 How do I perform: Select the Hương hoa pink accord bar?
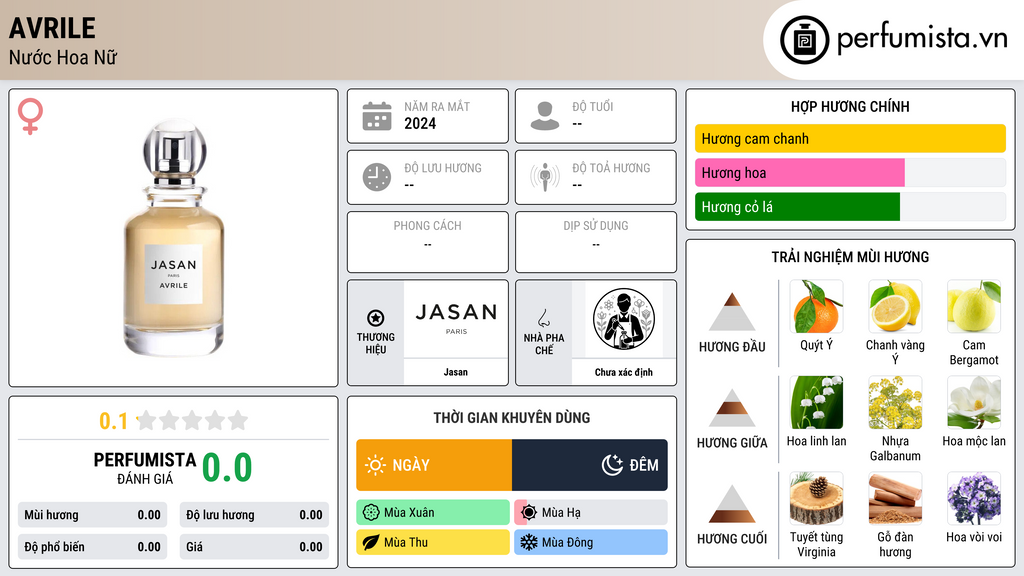click(799, 172)
